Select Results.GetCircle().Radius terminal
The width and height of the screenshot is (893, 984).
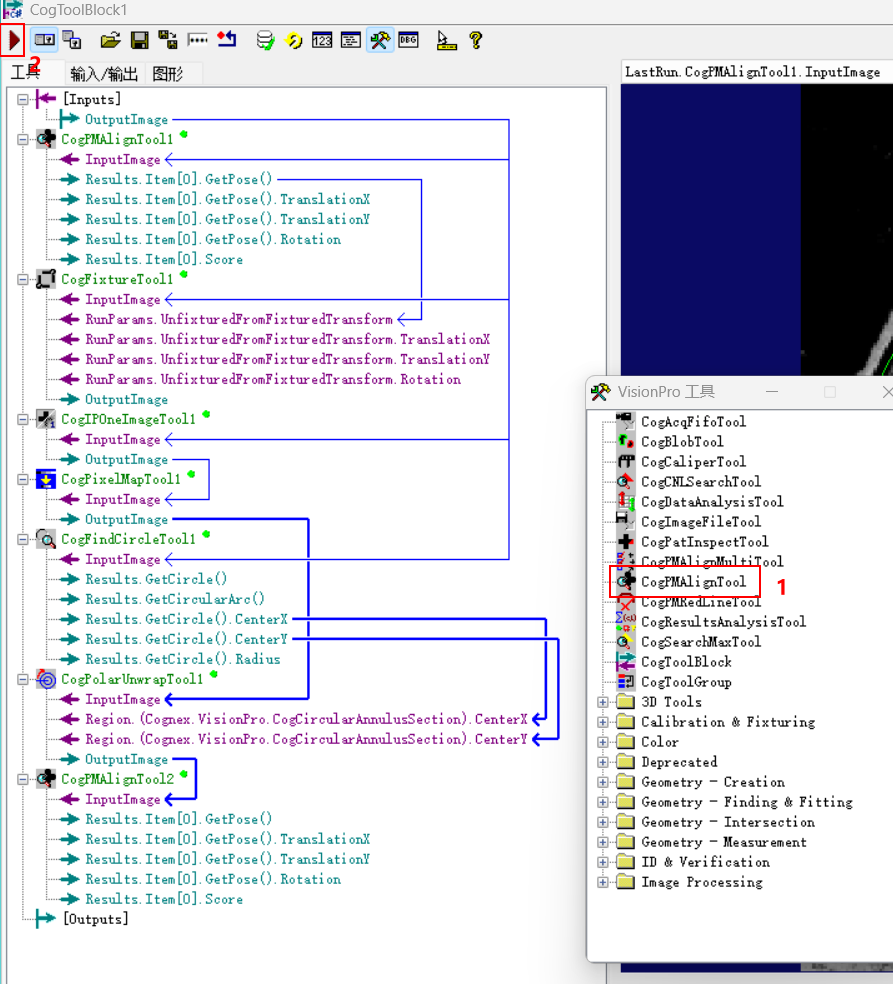(183, 660)
